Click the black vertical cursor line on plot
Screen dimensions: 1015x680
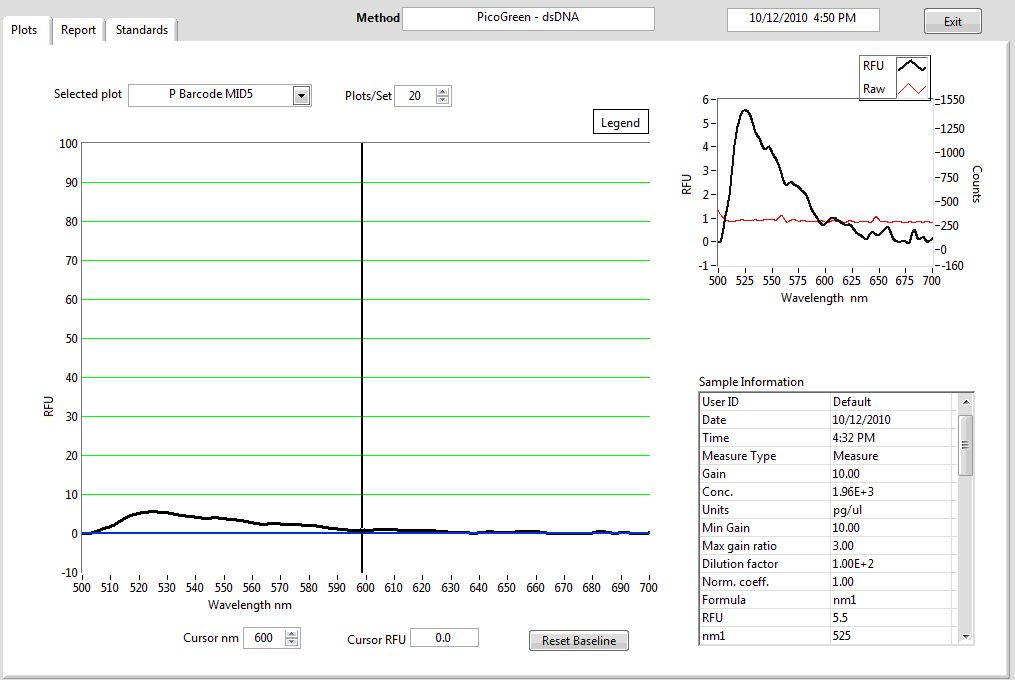tap(362, 356)
